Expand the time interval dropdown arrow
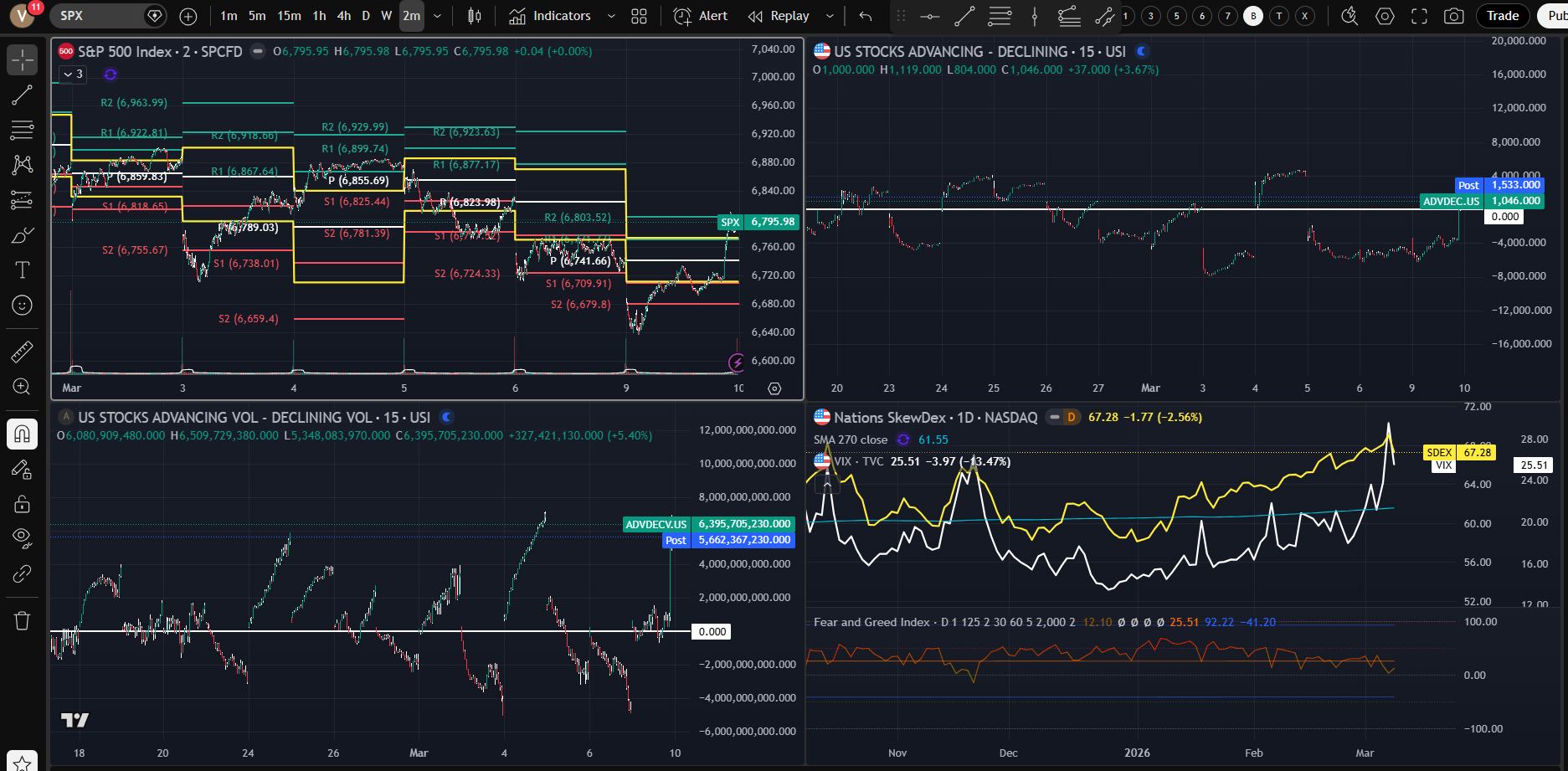The width and height of the screenshot is (1568, 771). [x=437, y=16]
